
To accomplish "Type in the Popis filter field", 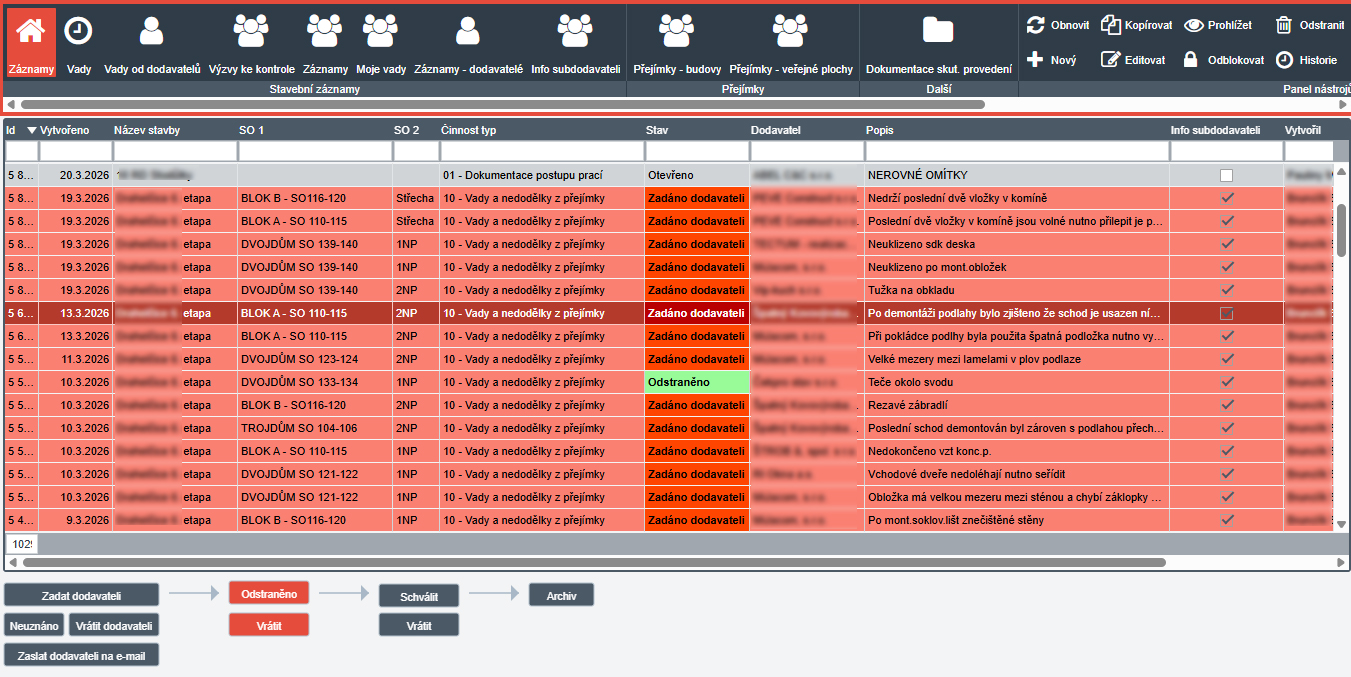I will click(x=1016, y=152).
